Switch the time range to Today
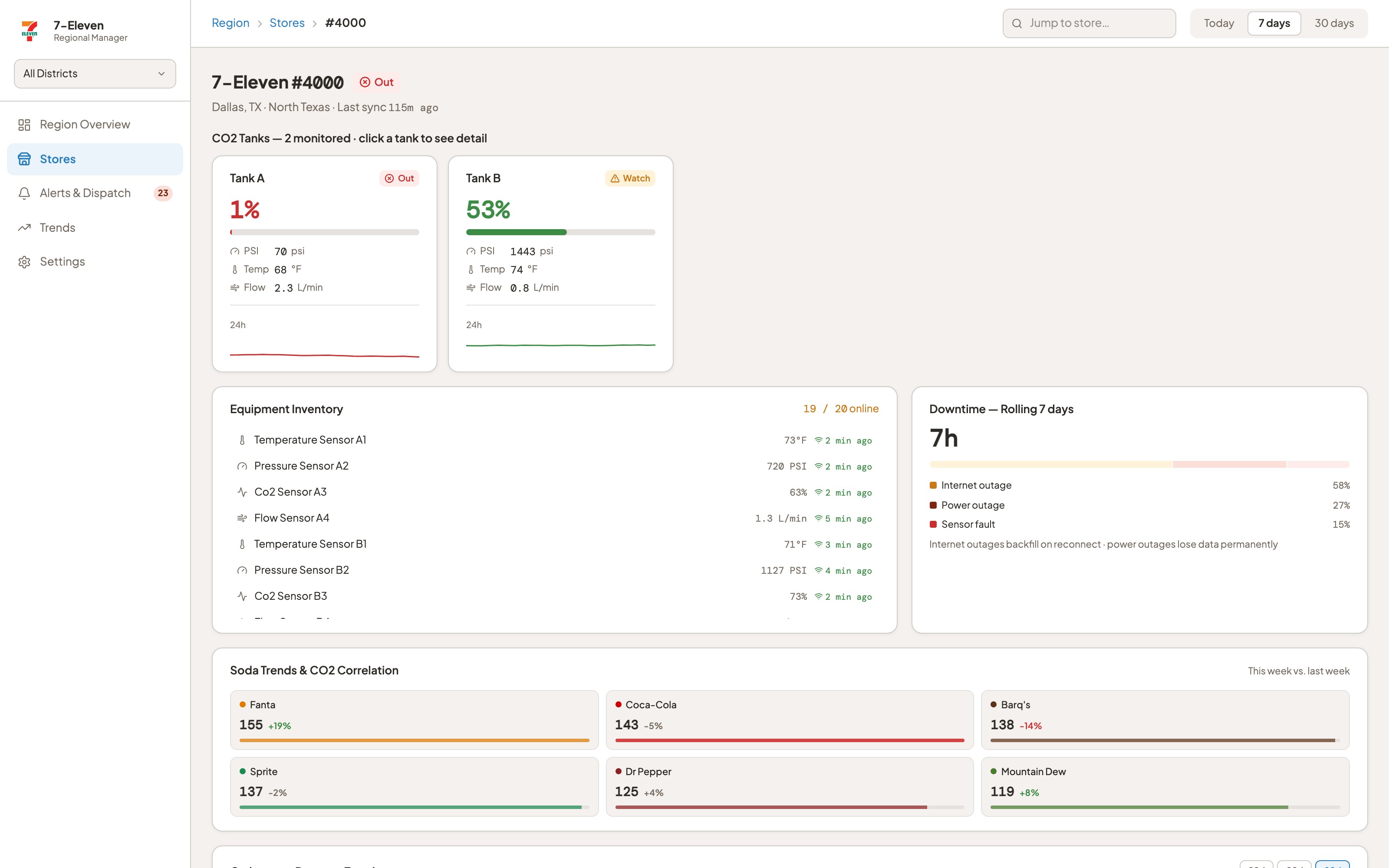 tap(1218, 23)
